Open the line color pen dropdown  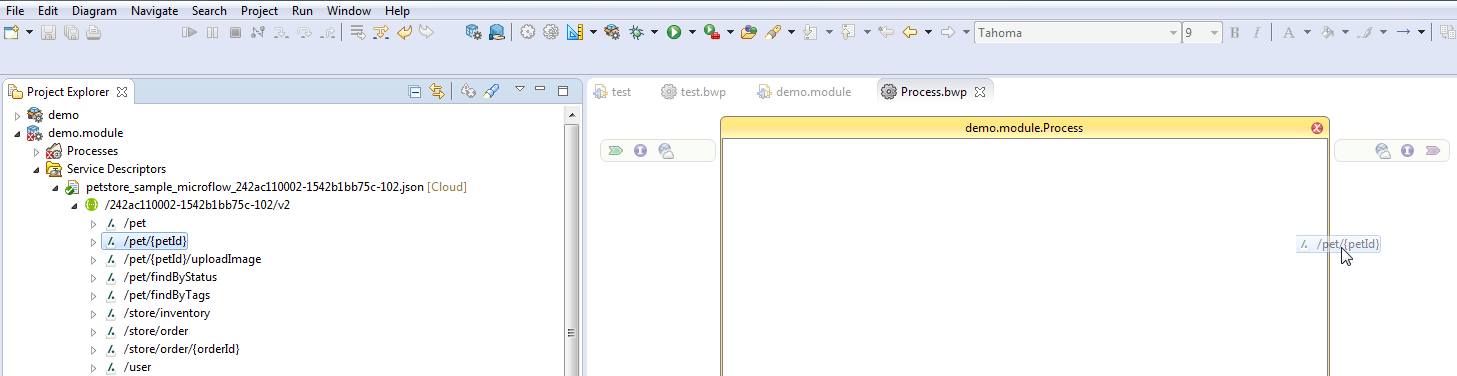[1383, 32]
